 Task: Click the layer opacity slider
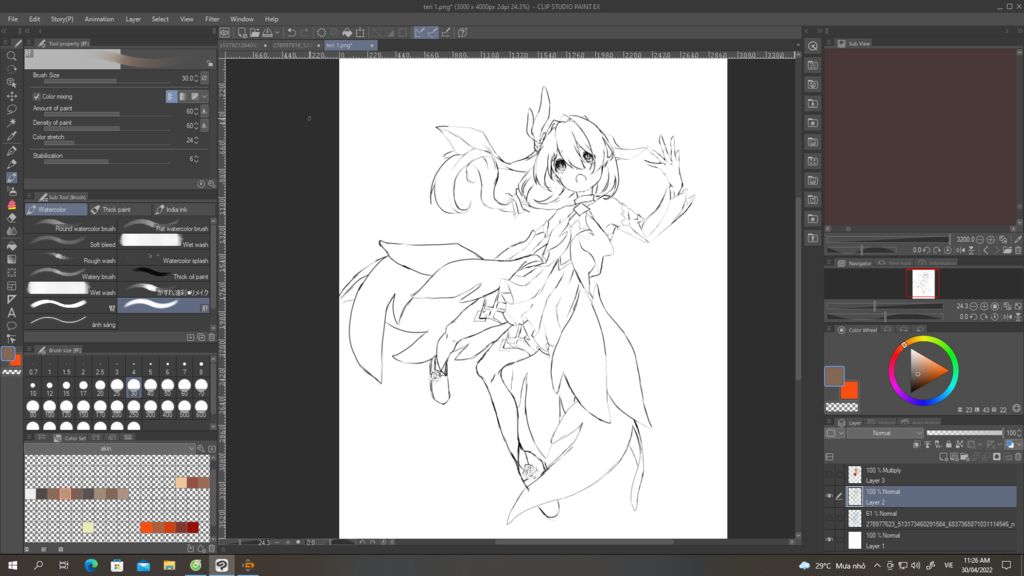[965, 433]
